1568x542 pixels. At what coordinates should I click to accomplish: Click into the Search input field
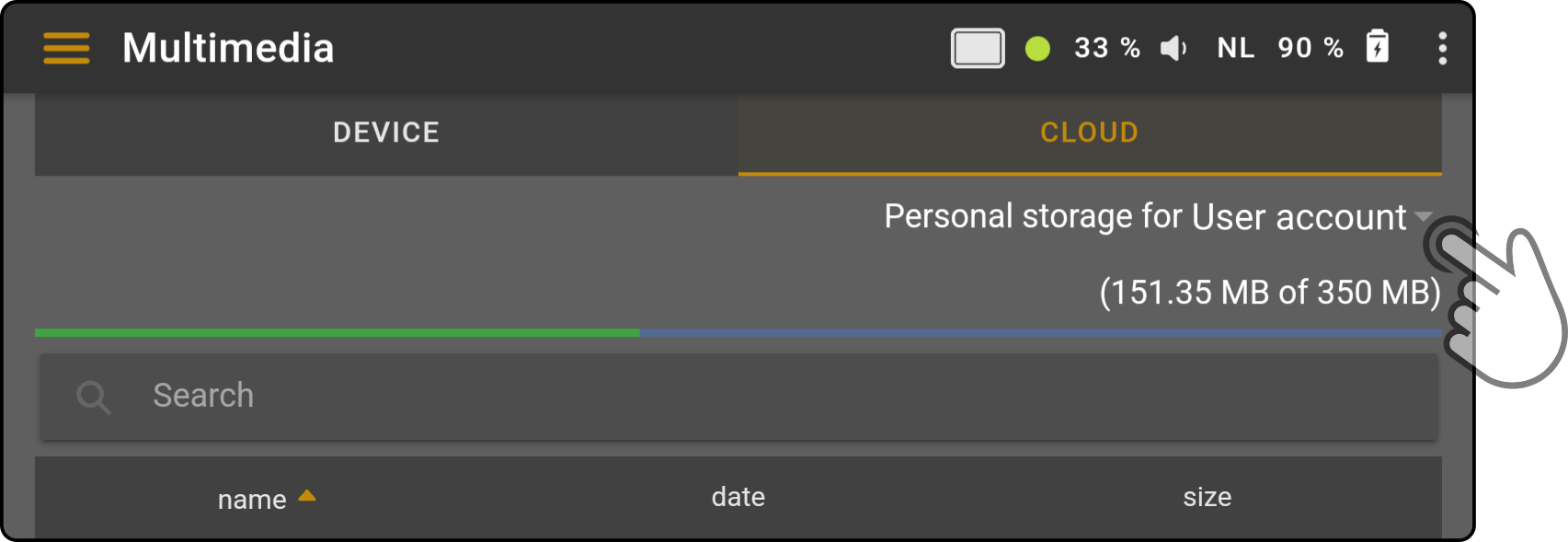tap(738, 397)
